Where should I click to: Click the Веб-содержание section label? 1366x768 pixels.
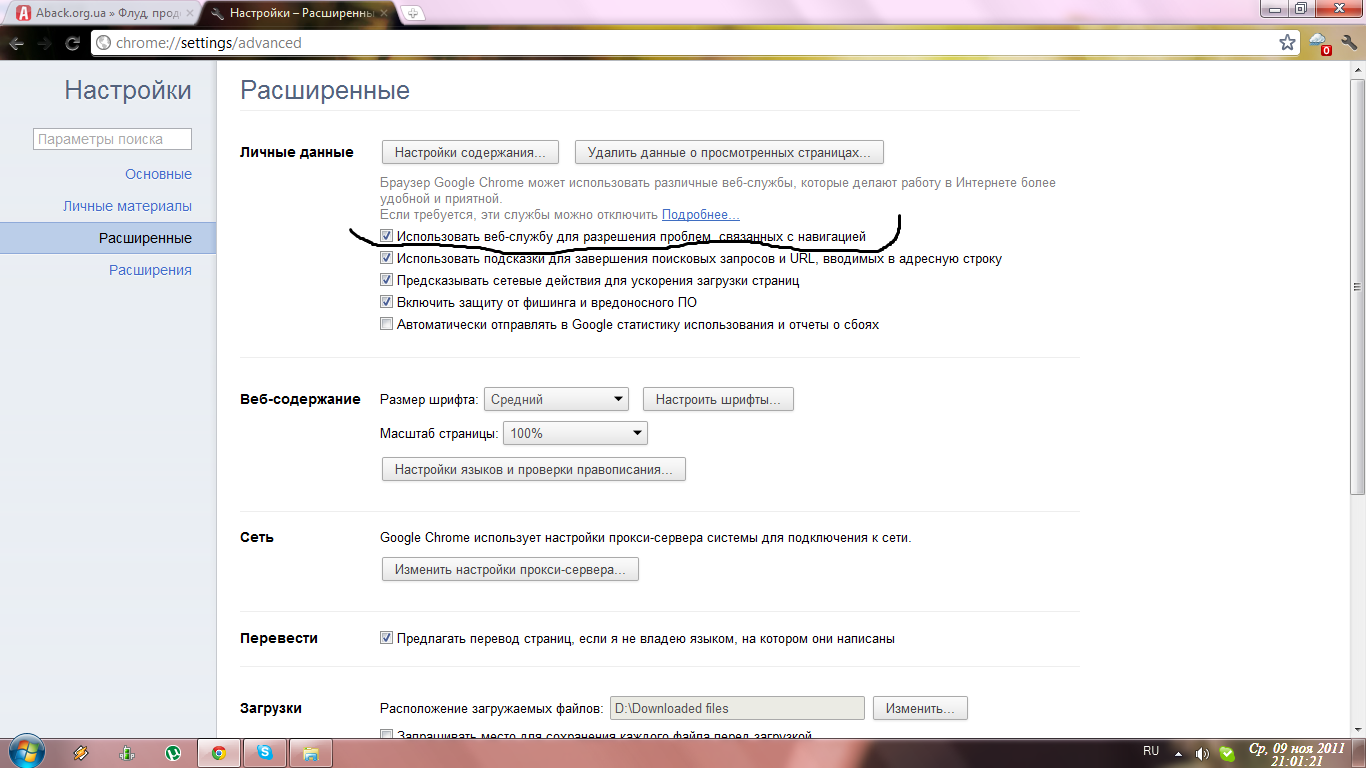300,399
